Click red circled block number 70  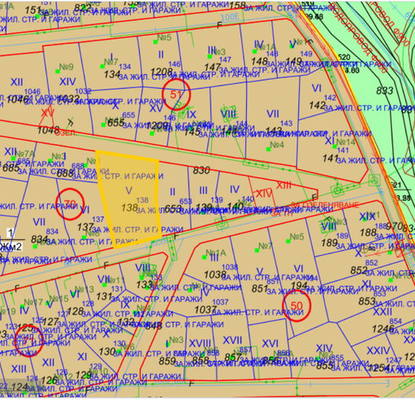coord(70,204)
